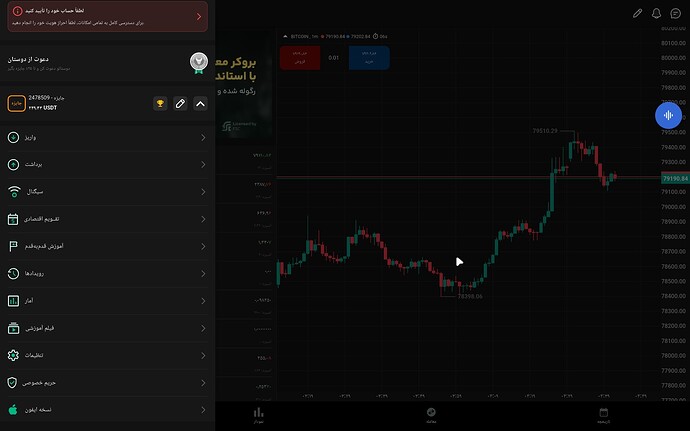
Task: Select the Deposit (واریز) menu entry
Action: (107, 138)
